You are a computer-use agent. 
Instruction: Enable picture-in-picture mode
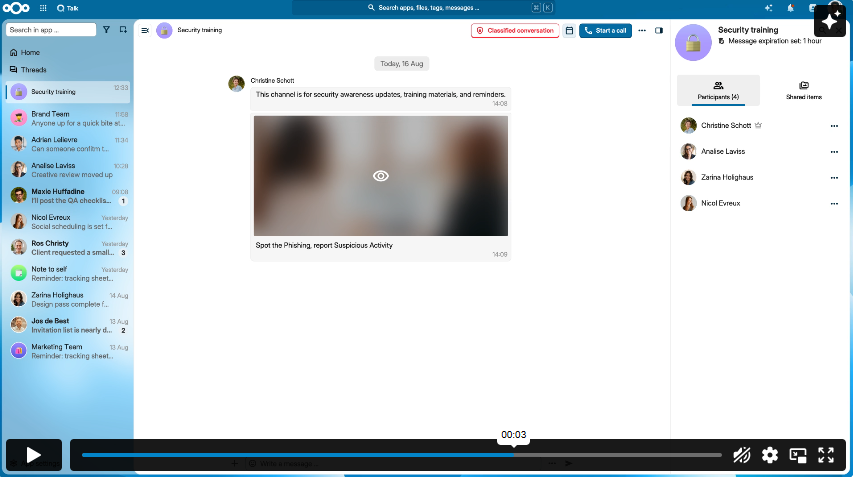click(798, 455)
